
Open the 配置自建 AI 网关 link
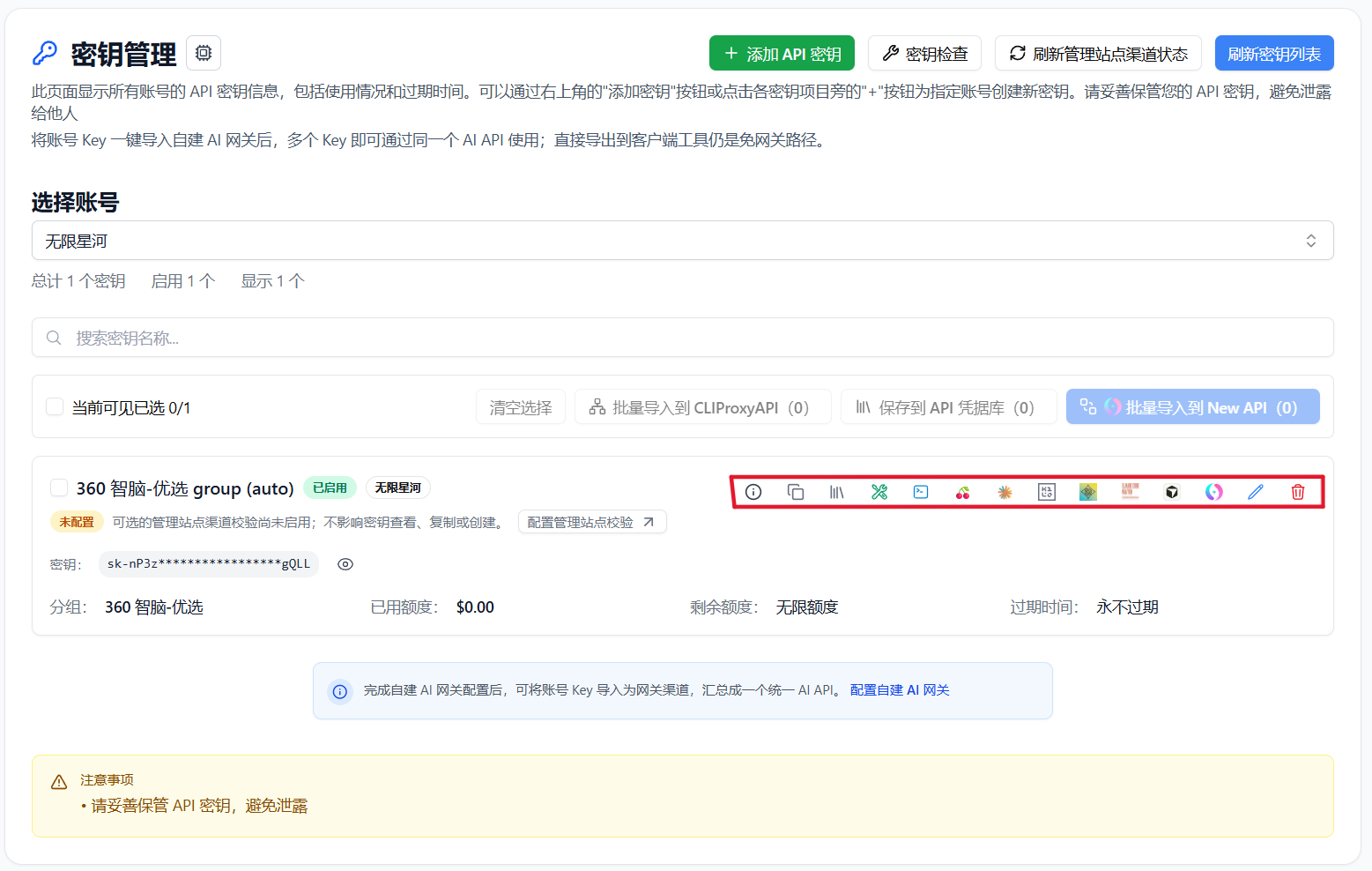coord(900,690)
